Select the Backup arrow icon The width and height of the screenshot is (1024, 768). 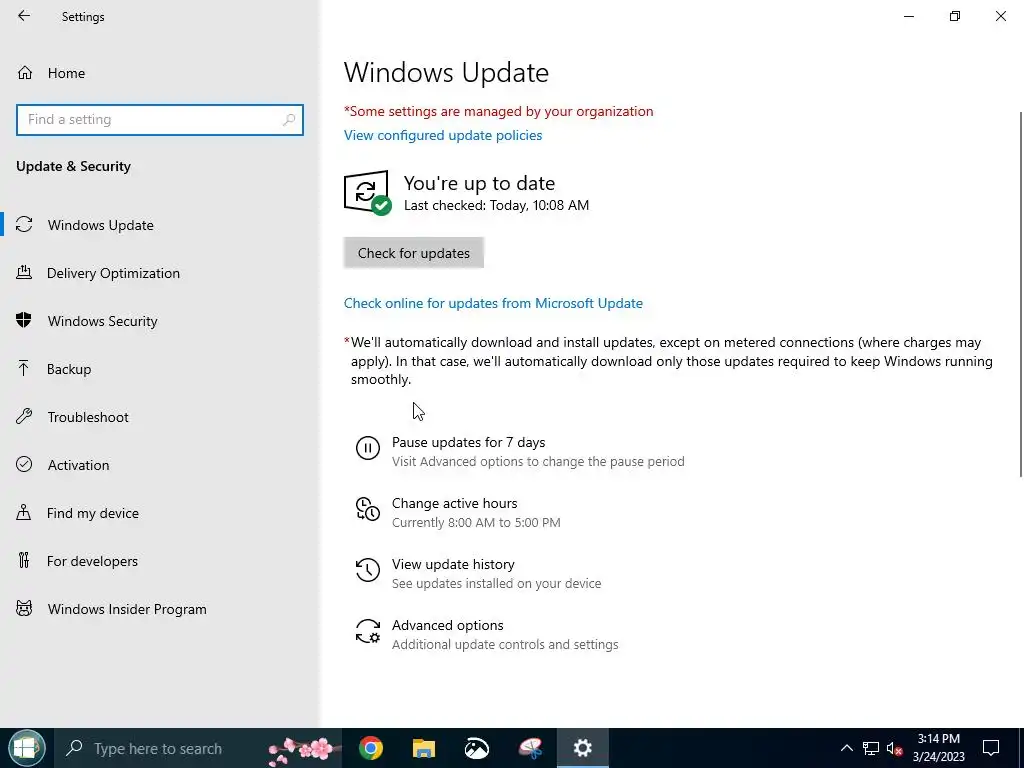[x=24, y=368]
